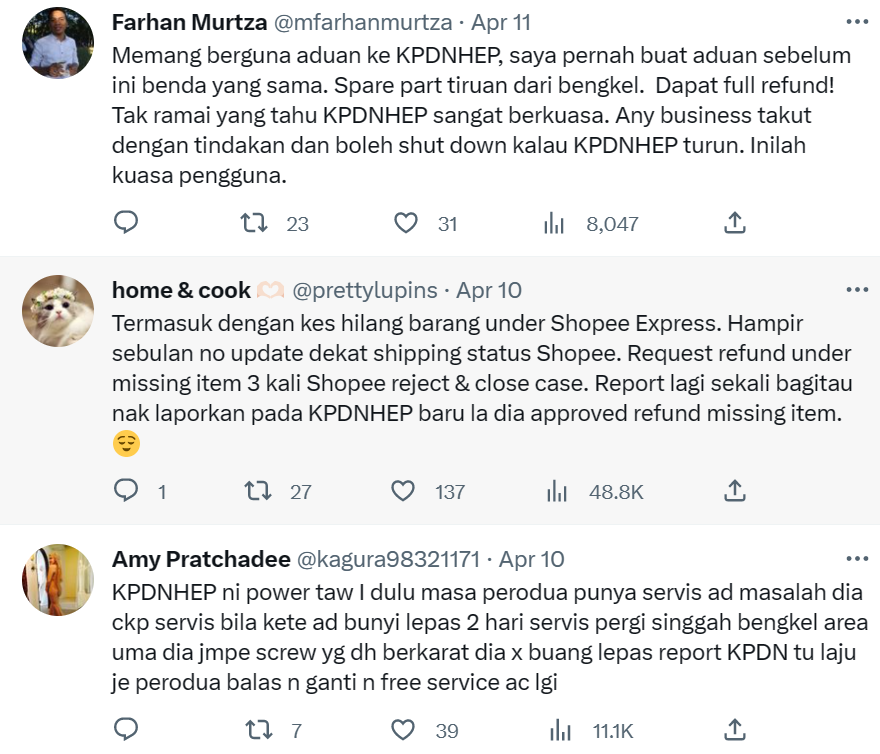Open more options on home & cook's tweet
This screenshot has height=754, width=880.
pyautogui.click(x=857, y=290)
